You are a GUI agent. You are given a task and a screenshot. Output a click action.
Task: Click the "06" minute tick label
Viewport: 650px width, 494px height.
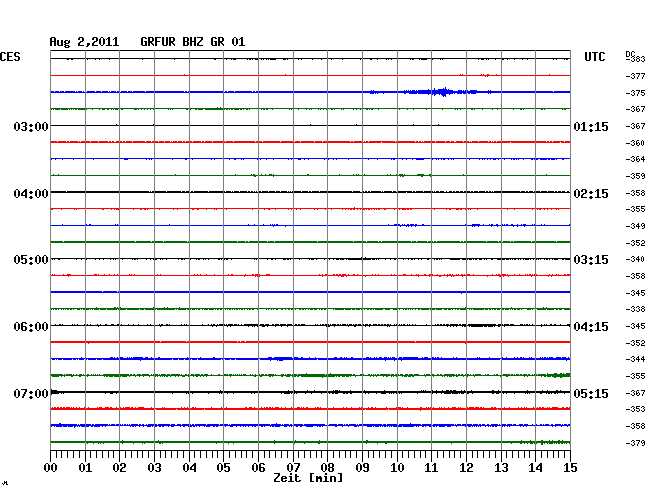coord(258,468)
